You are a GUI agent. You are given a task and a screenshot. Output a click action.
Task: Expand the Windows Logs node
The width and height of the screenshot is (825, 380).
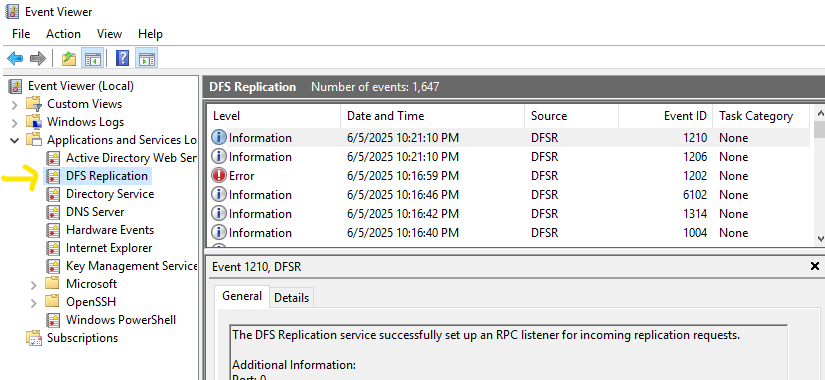15,123
